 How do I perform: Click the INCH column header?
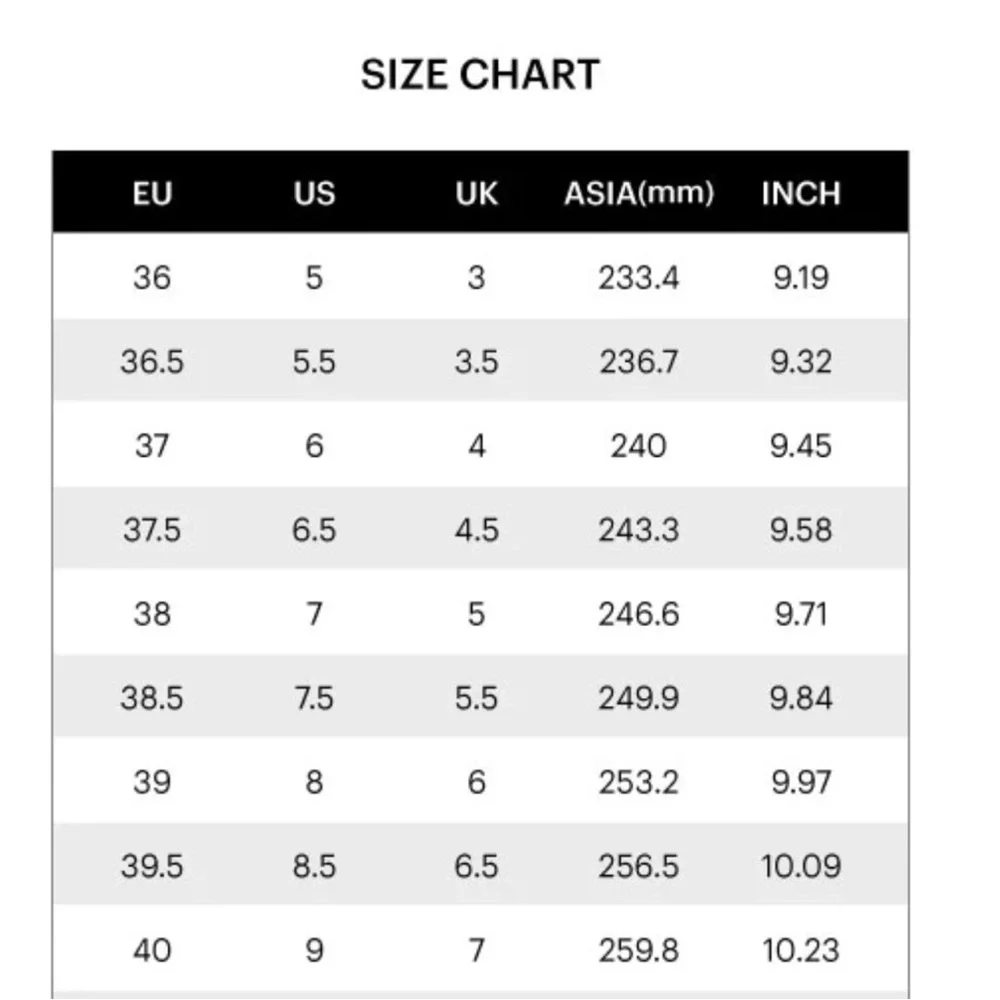click(x=801, y=193)
